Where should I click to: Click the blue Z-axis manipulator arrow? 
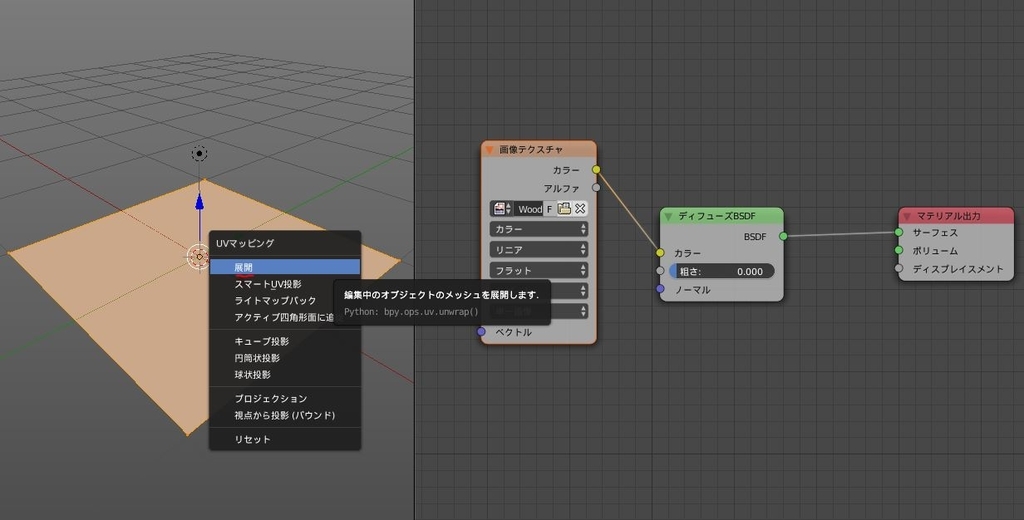tap(199, 201)
